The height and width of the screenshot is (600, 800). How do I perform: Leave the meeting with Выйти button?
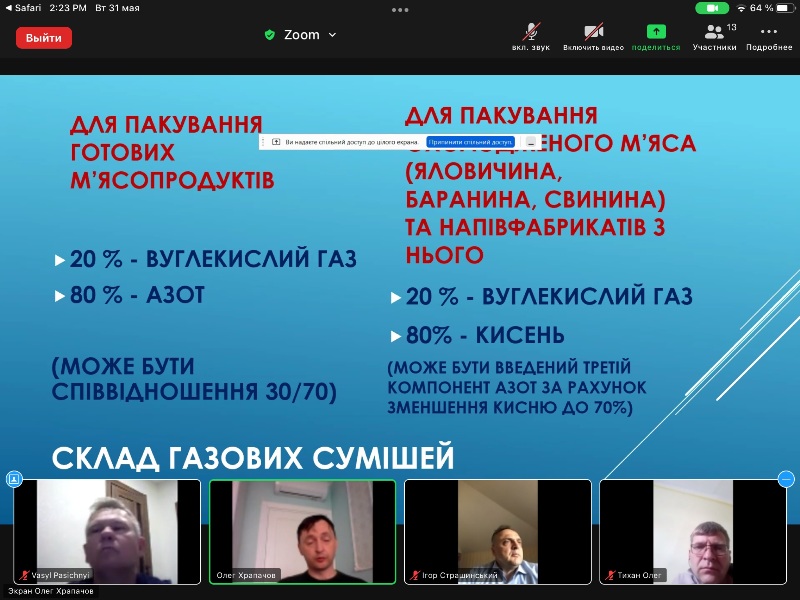coord(43,38)
